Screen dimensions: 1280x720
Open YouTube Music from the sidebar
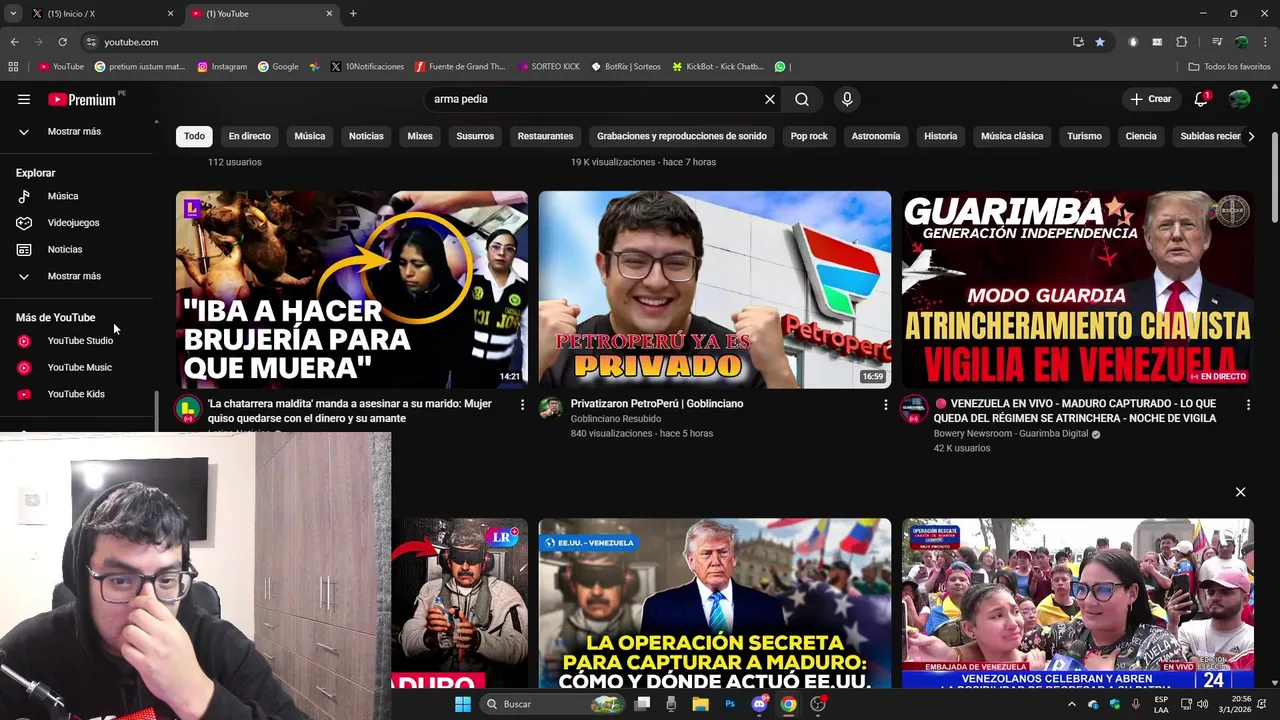[x=78, y=367]
